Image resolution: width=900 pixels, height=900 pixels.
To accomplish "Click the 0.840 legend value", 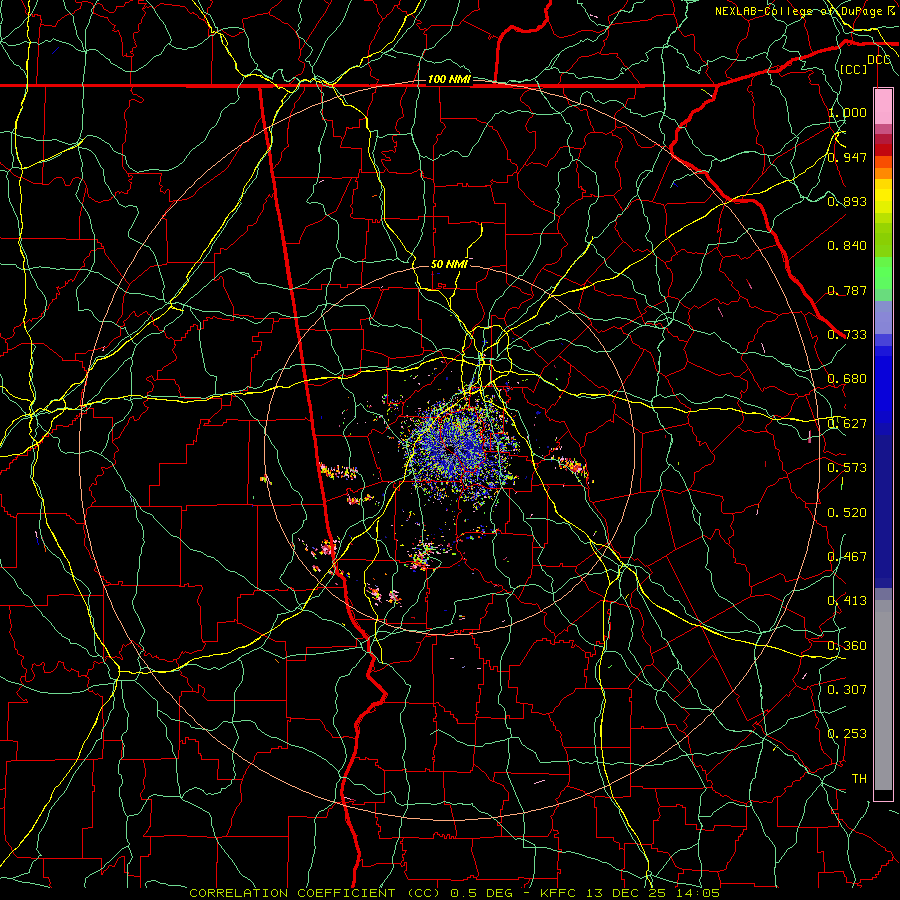I will coord(847,246).
